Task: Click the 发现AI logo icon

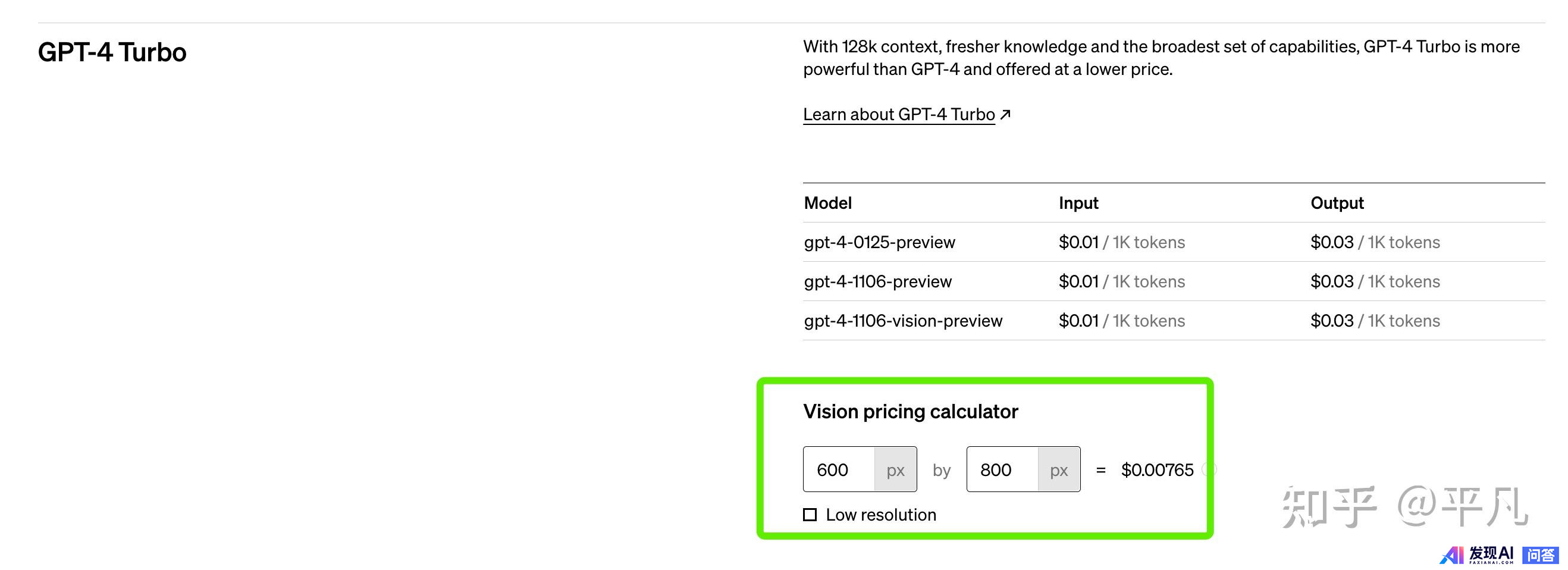Action: tap(1451, 555)
